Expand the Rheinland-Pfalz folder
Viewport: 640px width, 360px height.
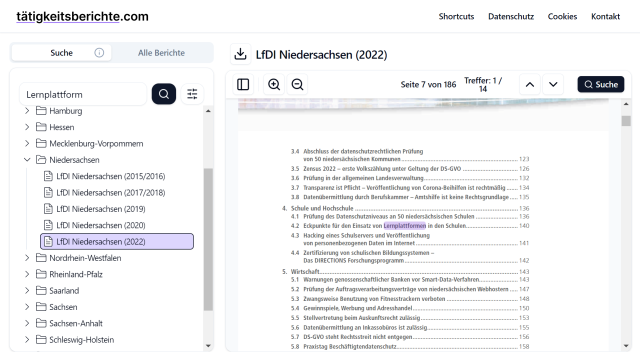tap(27, 274)
